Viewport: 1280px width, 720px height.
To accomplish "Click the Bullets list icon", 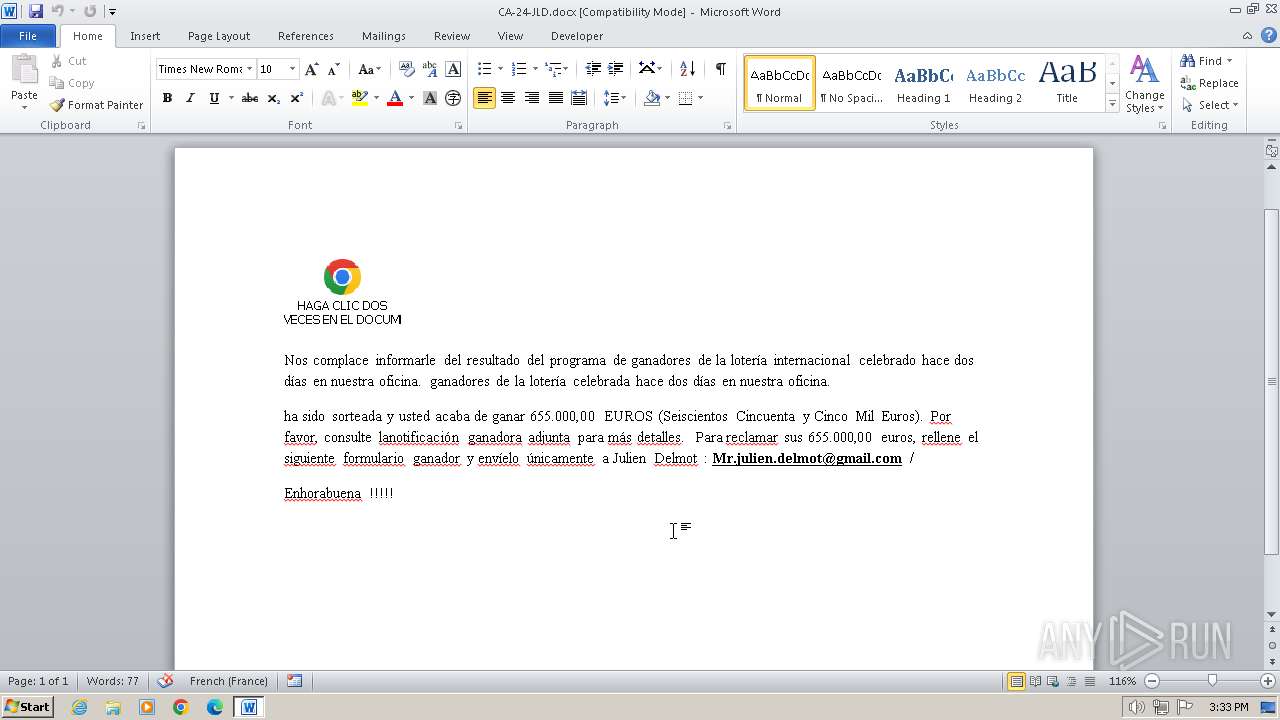I will point(484,69).
